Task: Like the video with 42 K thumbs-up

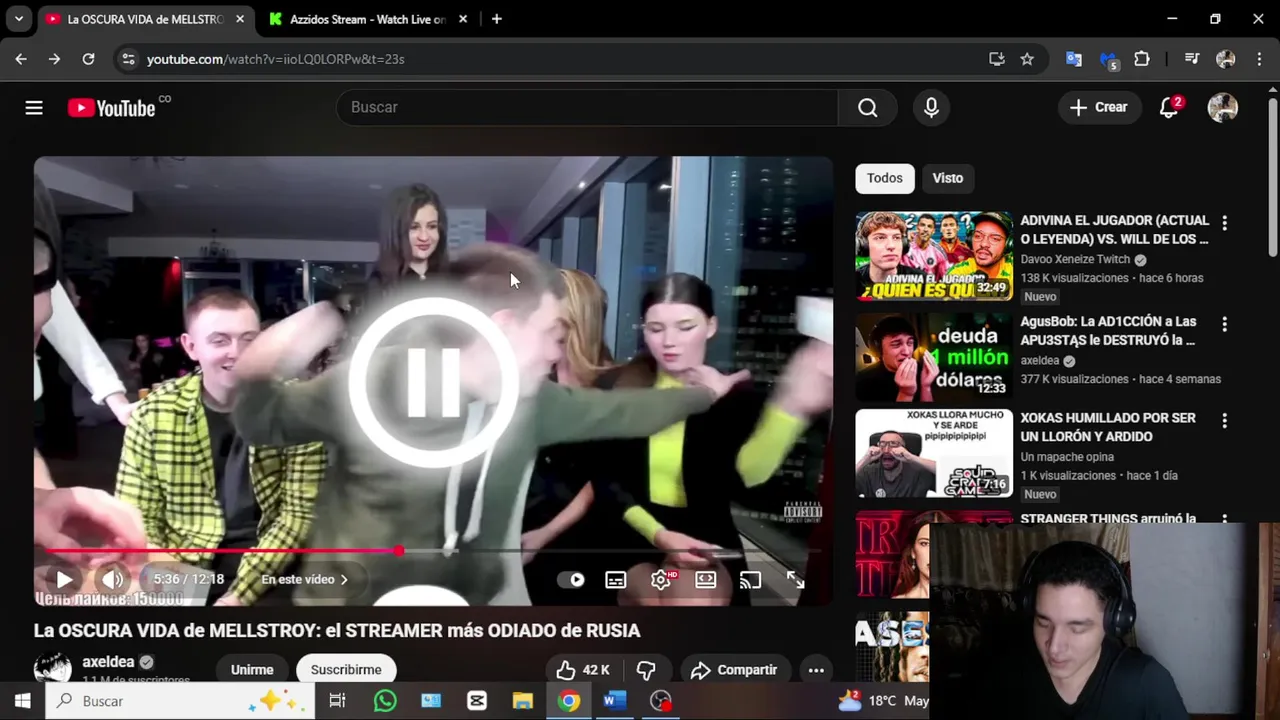Action: (x=583, y=670)
